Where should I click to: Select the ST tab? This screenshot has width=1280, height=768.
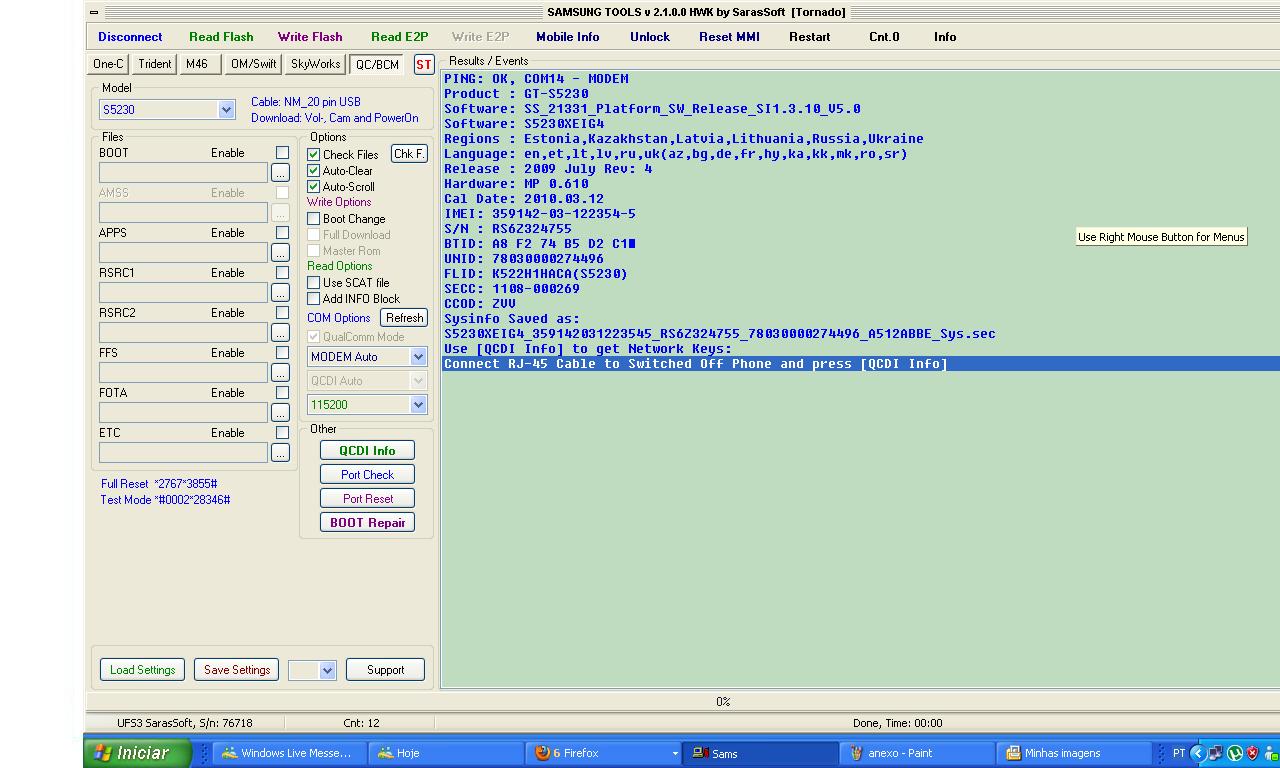(424, 64)
